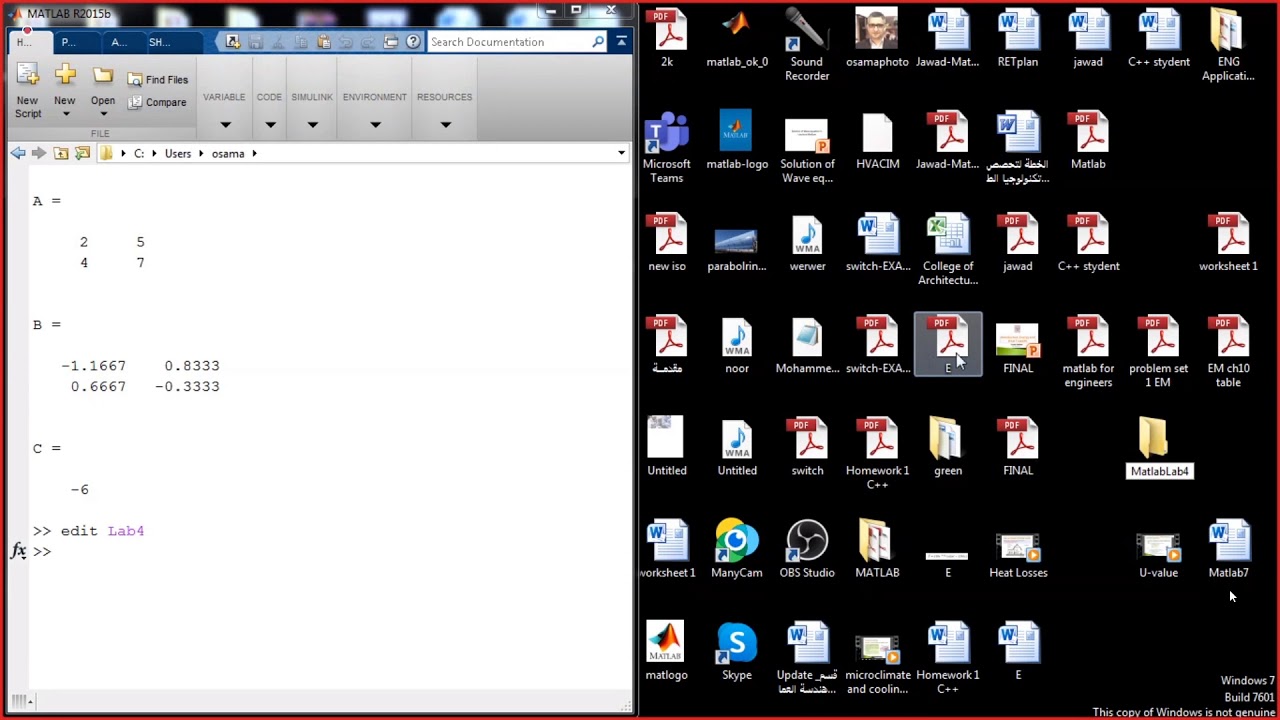
Task: Click the Up One Level folder icon
Action: click(x=61, y=153)
